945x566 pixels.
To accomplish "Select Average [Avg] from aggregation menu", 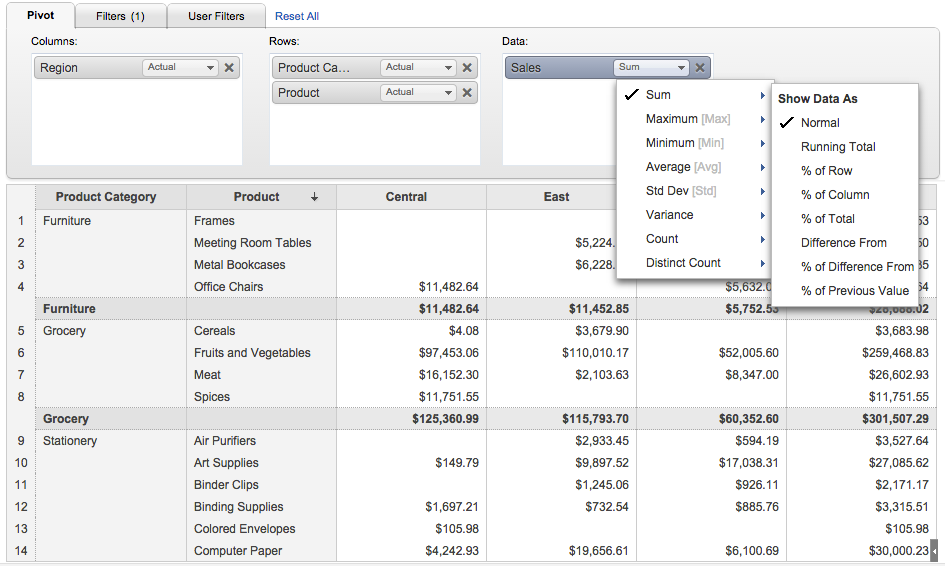I will [683, 167].
